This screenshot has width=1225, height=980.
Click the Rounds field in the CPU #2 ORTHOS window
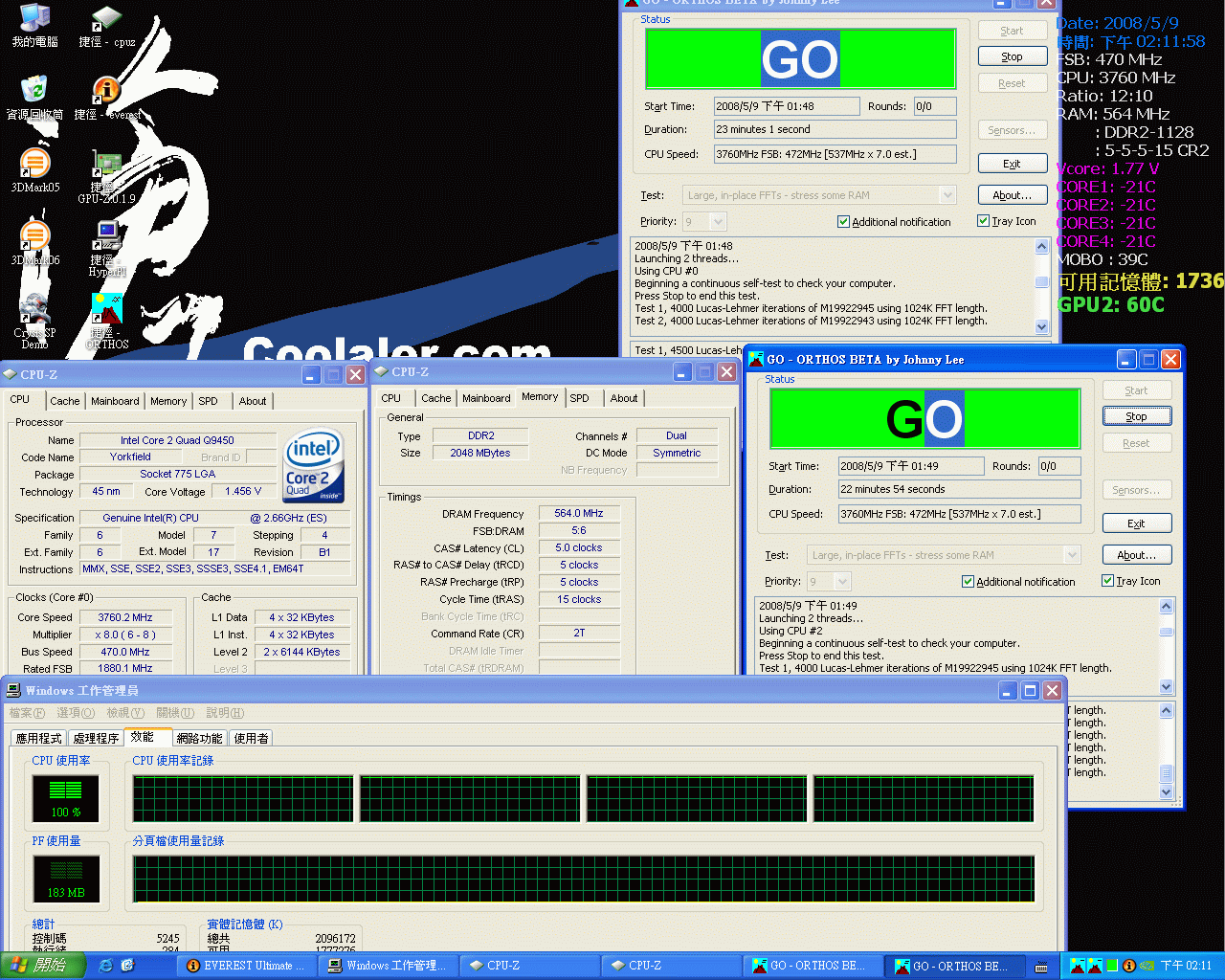tap(1059, 466)
